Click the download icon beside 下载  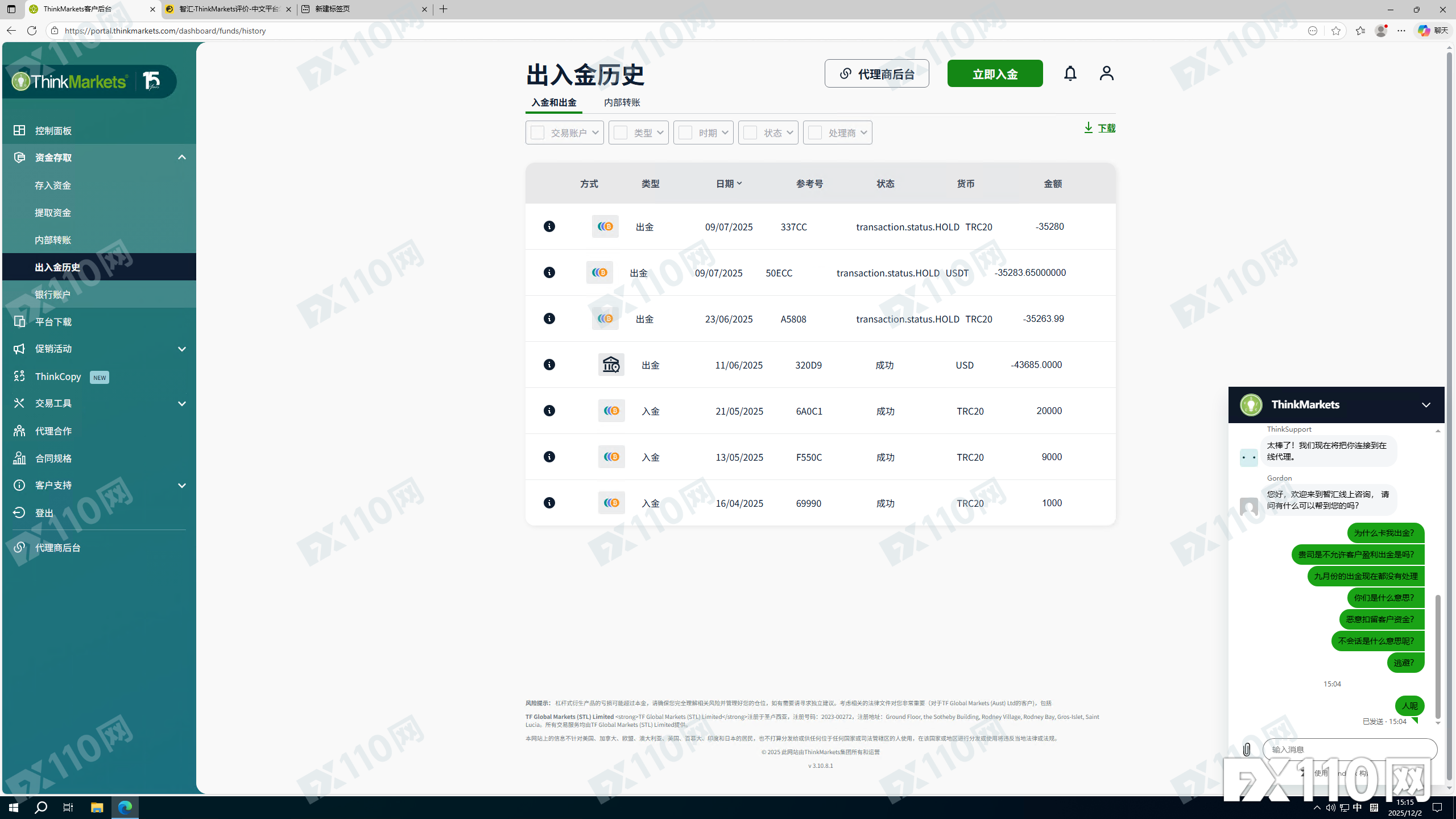tap(1088, 127)
